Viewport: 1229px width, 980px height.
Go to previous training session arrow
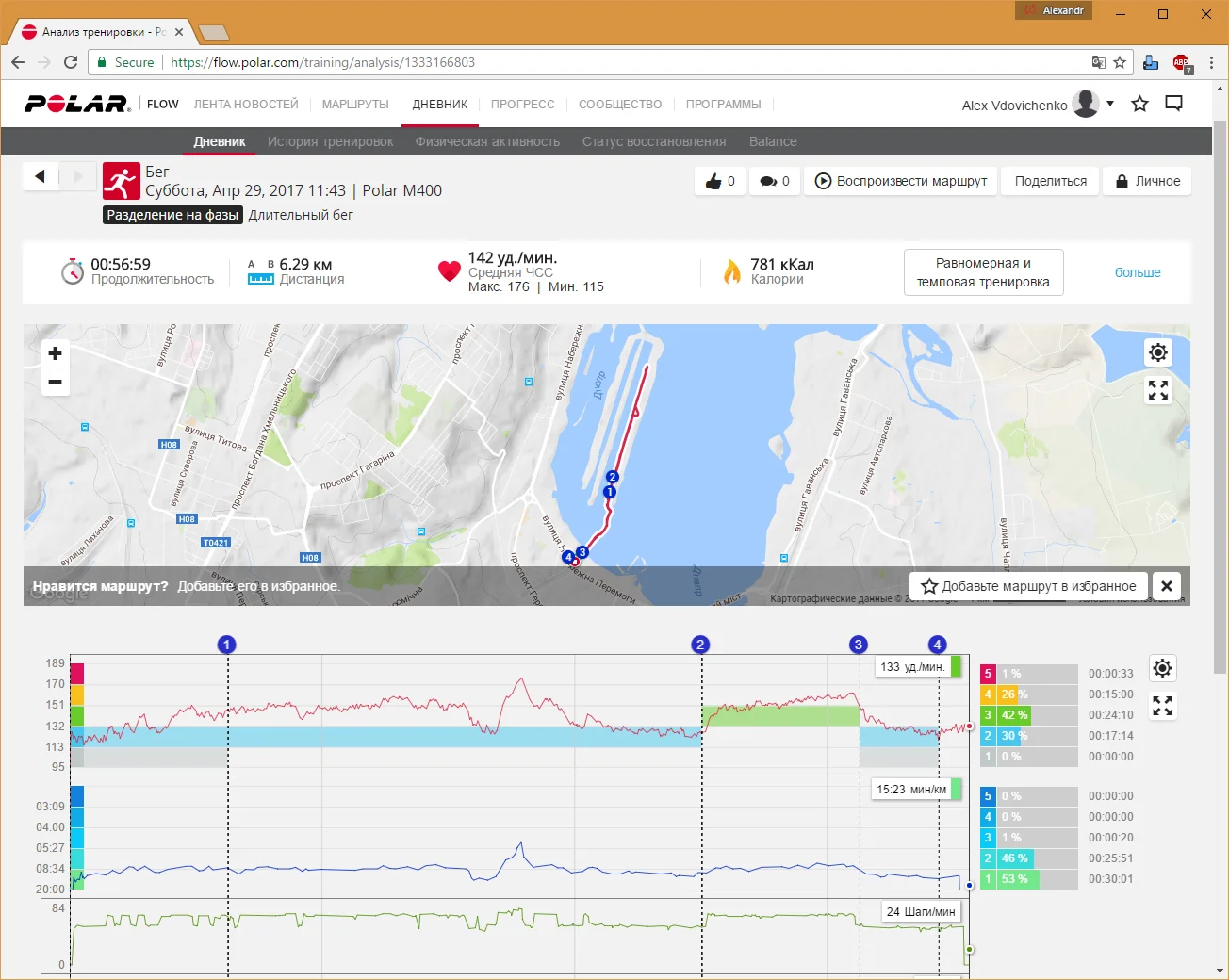41,176
